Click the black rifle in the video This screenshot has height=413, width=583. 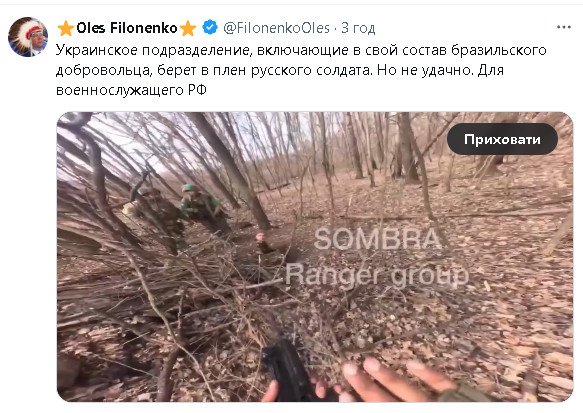point(288,371)
